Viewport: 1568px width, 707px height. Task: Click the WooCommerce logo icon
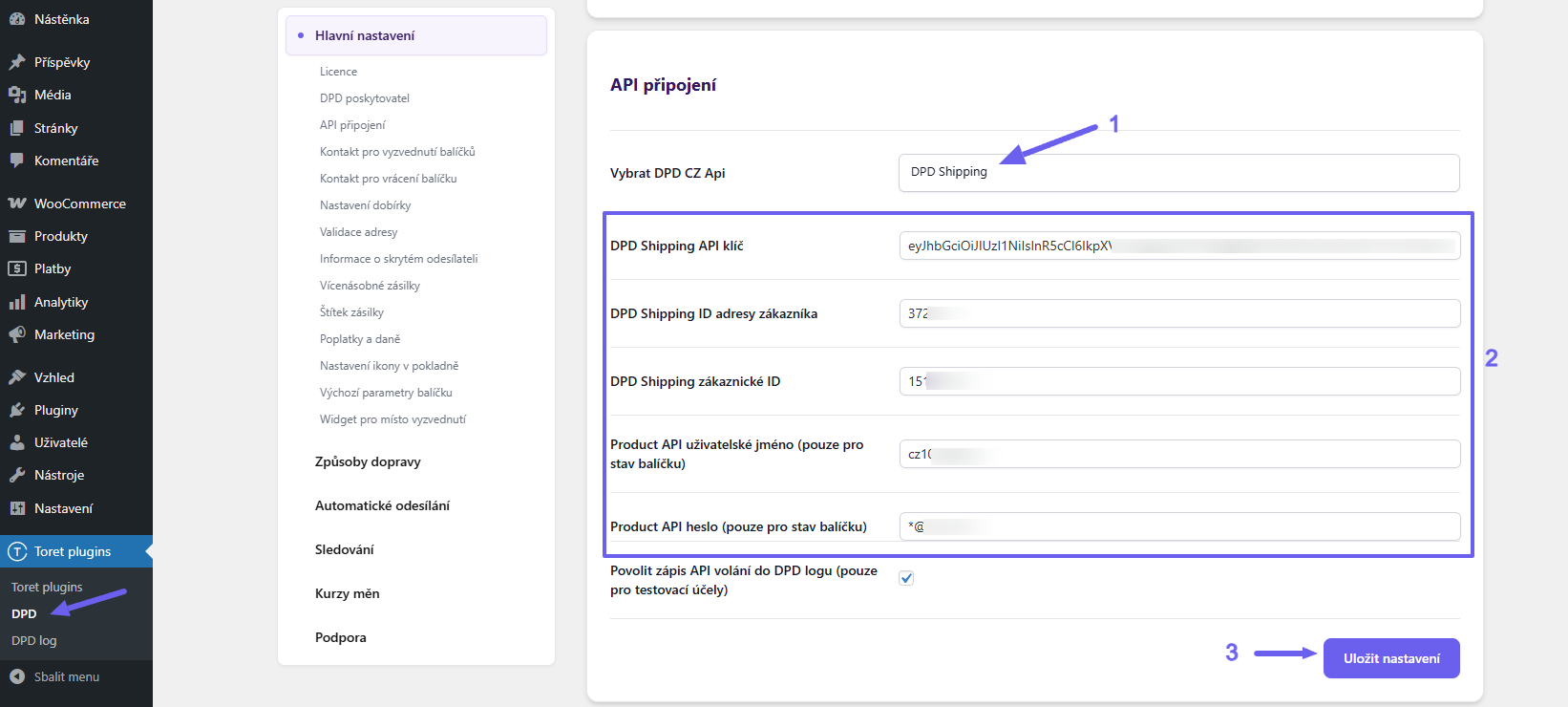[17, 204]
